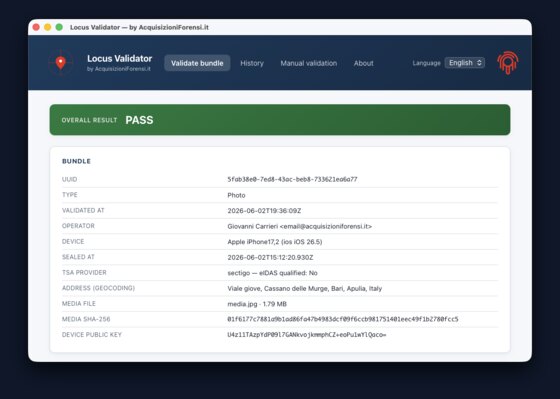Open the Validate bundle tab
560x399 pixels.
click(197, 63)
